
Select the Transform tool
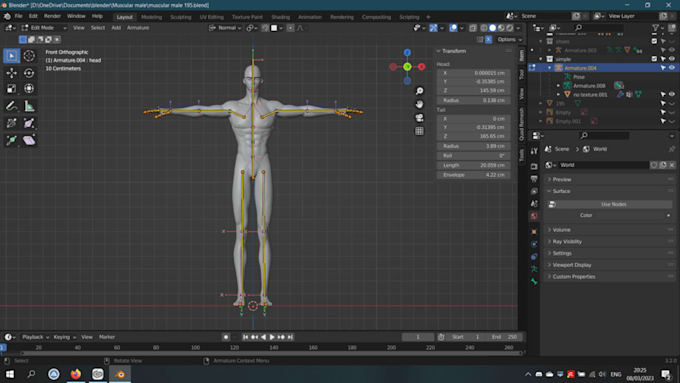tap(29, 88)
